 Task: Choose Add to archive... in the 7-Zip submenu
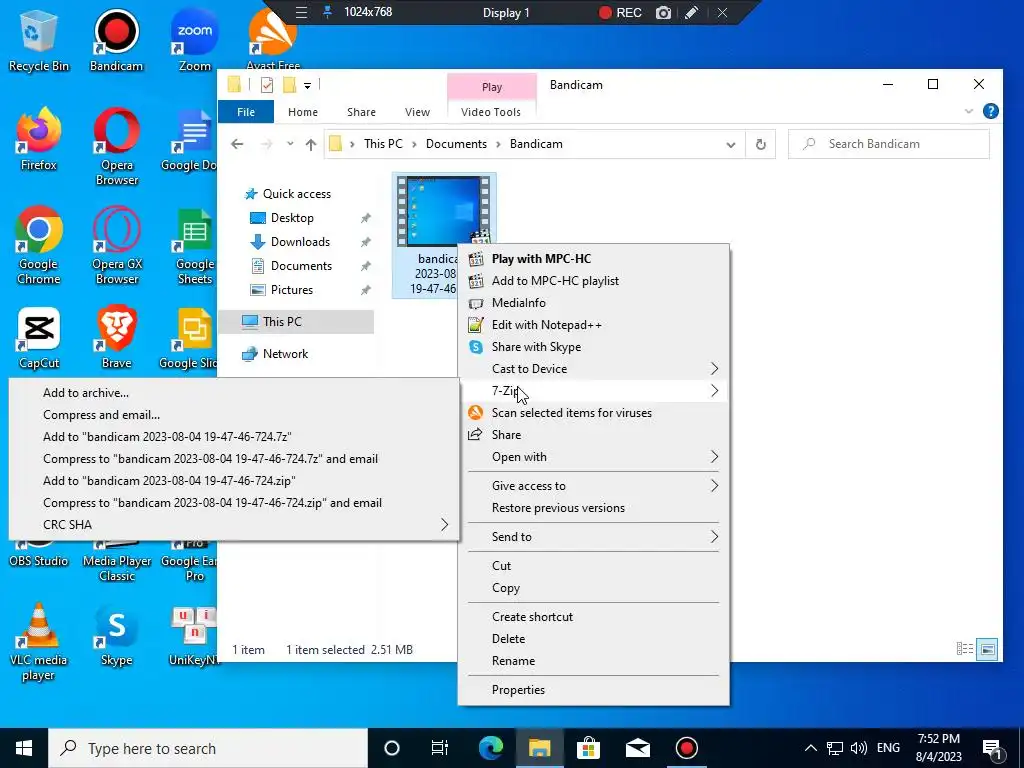(x=234, y=393)
